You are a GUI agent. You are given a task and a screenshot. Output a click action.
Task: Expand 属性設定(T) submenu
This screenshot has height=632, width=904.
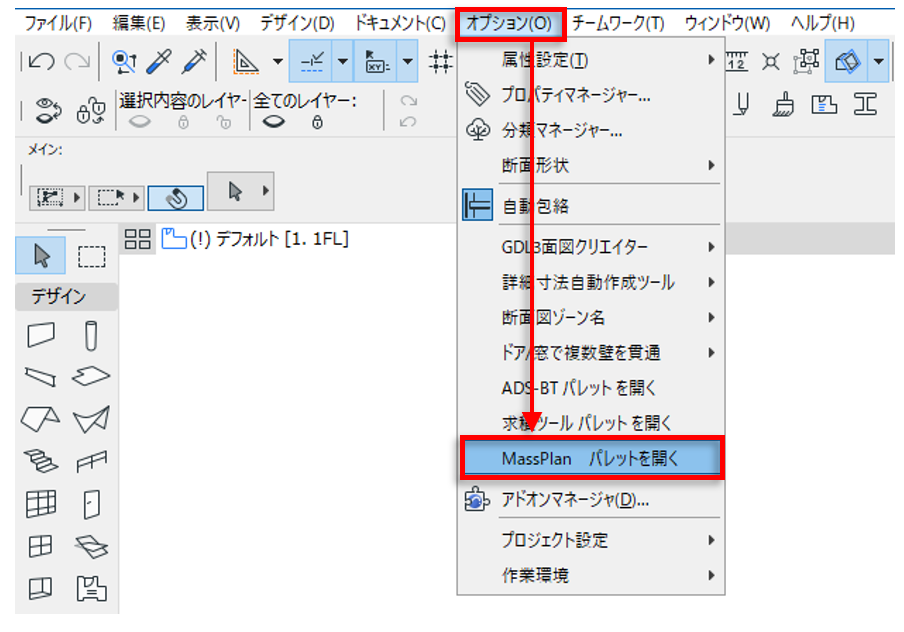point(592,60)
